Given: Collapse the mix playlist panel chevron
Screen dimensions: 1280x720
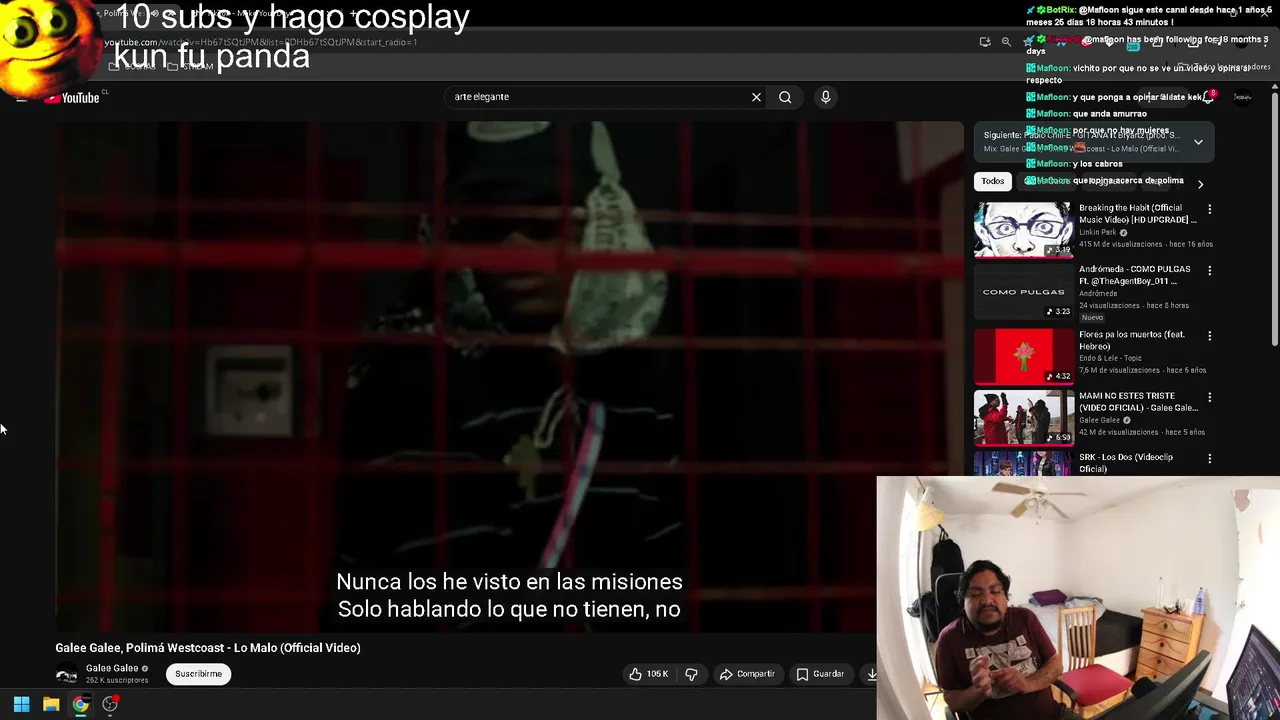Looking at the screenshot, I should (1198, 142).
